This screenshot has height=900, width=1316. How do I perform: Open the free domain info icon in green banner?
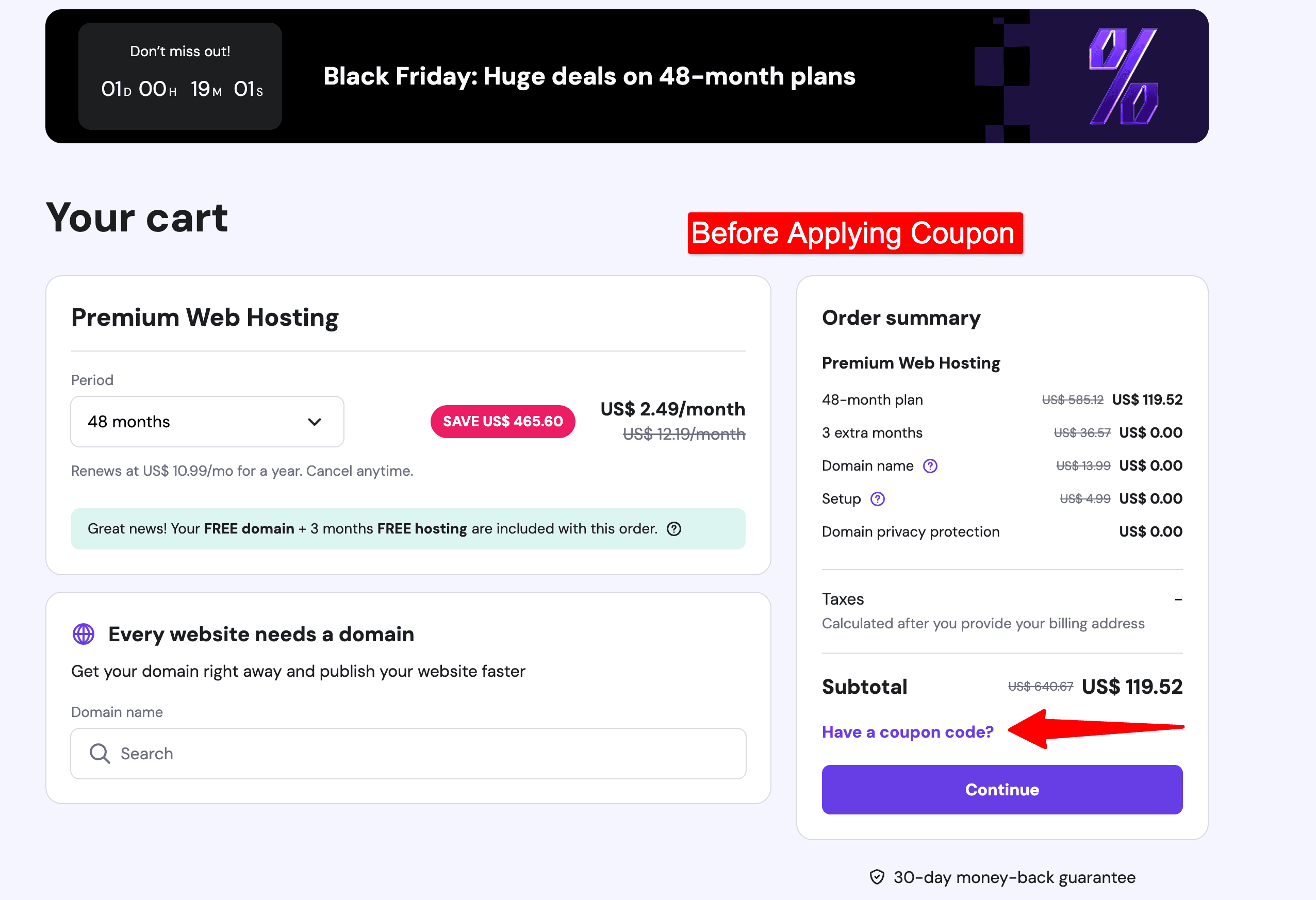click(674, 529)
